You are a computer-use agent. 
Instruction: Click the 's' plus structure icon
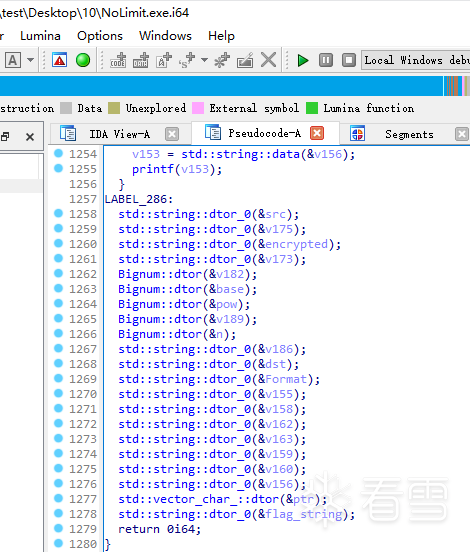[187, 60]
